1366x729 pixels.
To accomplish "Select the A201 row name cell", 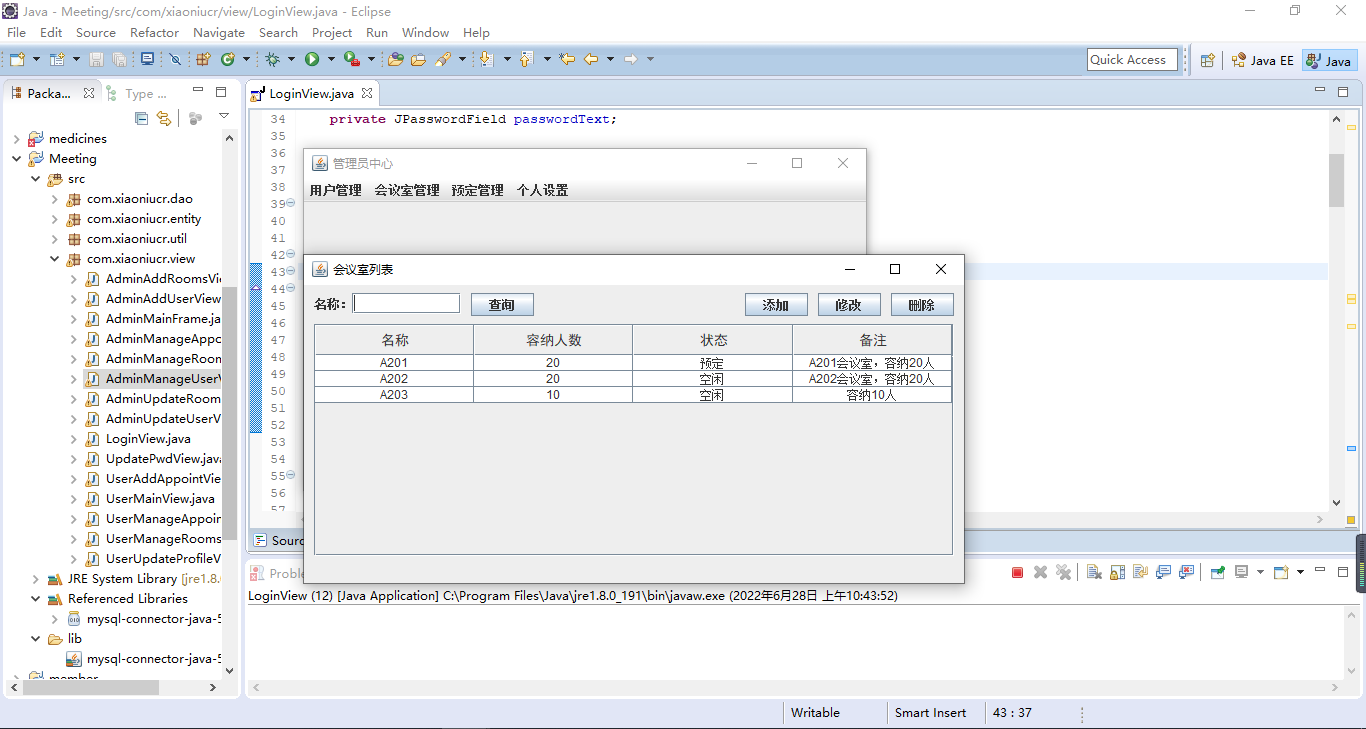I will 394,363.
